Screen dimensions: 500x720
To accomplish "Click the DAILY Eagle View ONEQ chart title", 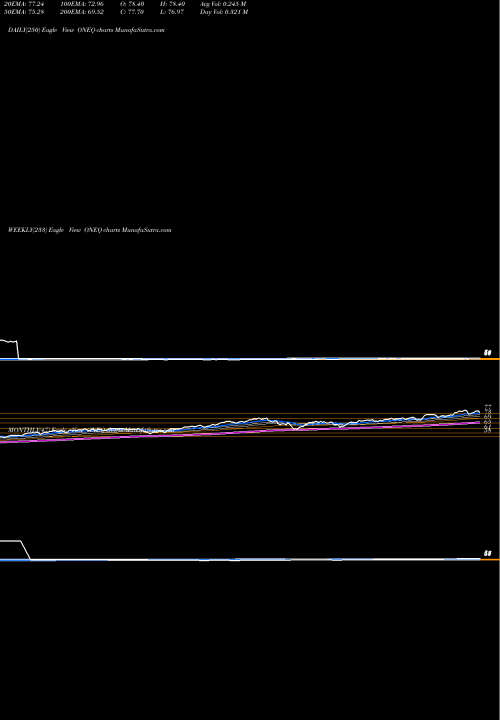I will pos(86,30).
